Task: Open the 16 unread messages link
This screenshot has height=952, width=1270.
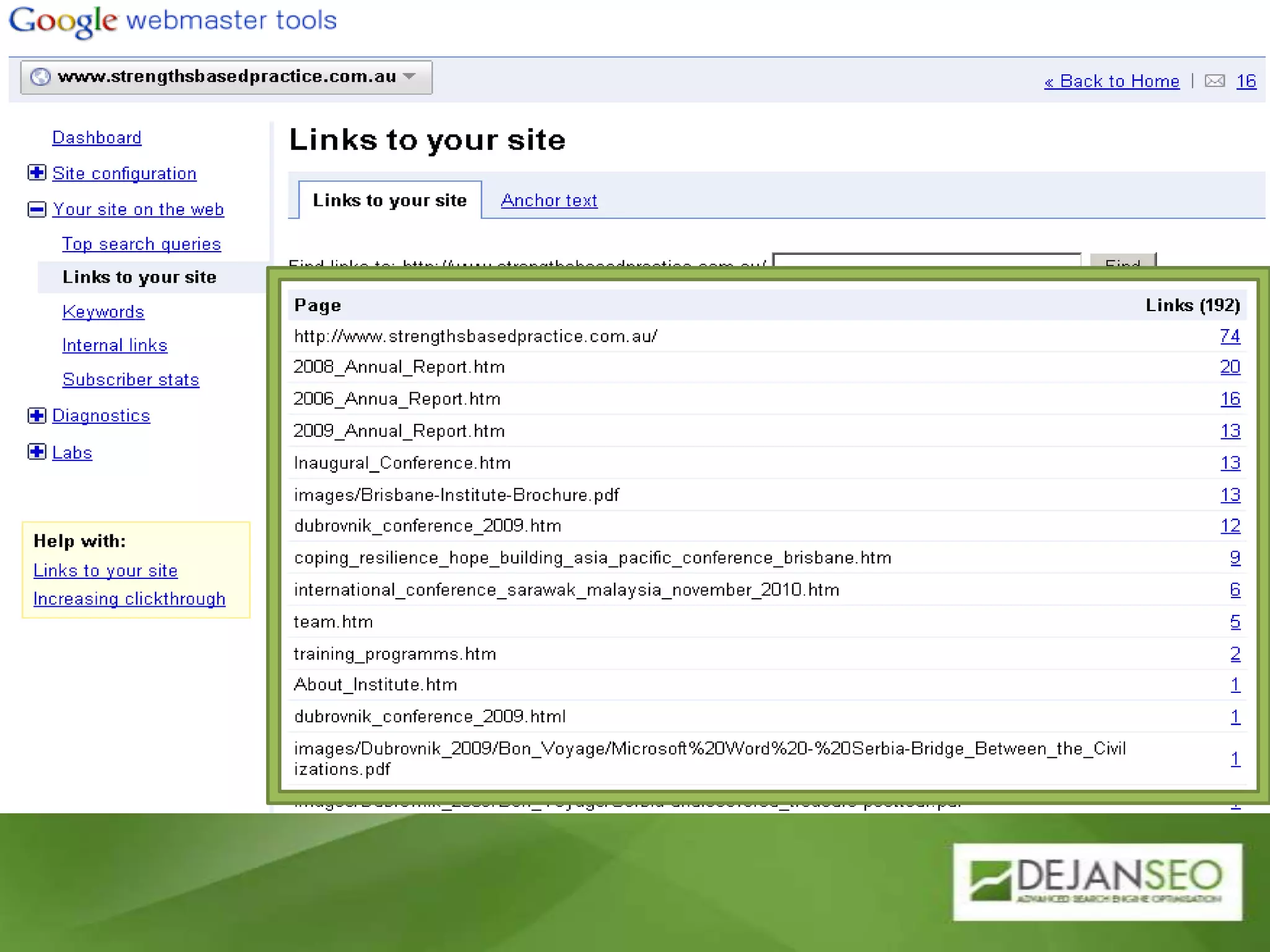Action: click(x=1246, y=81)
